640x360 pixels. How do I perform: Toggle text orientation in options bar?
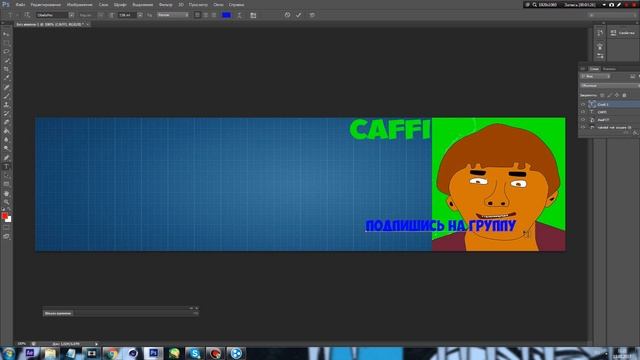click(27, 15)
